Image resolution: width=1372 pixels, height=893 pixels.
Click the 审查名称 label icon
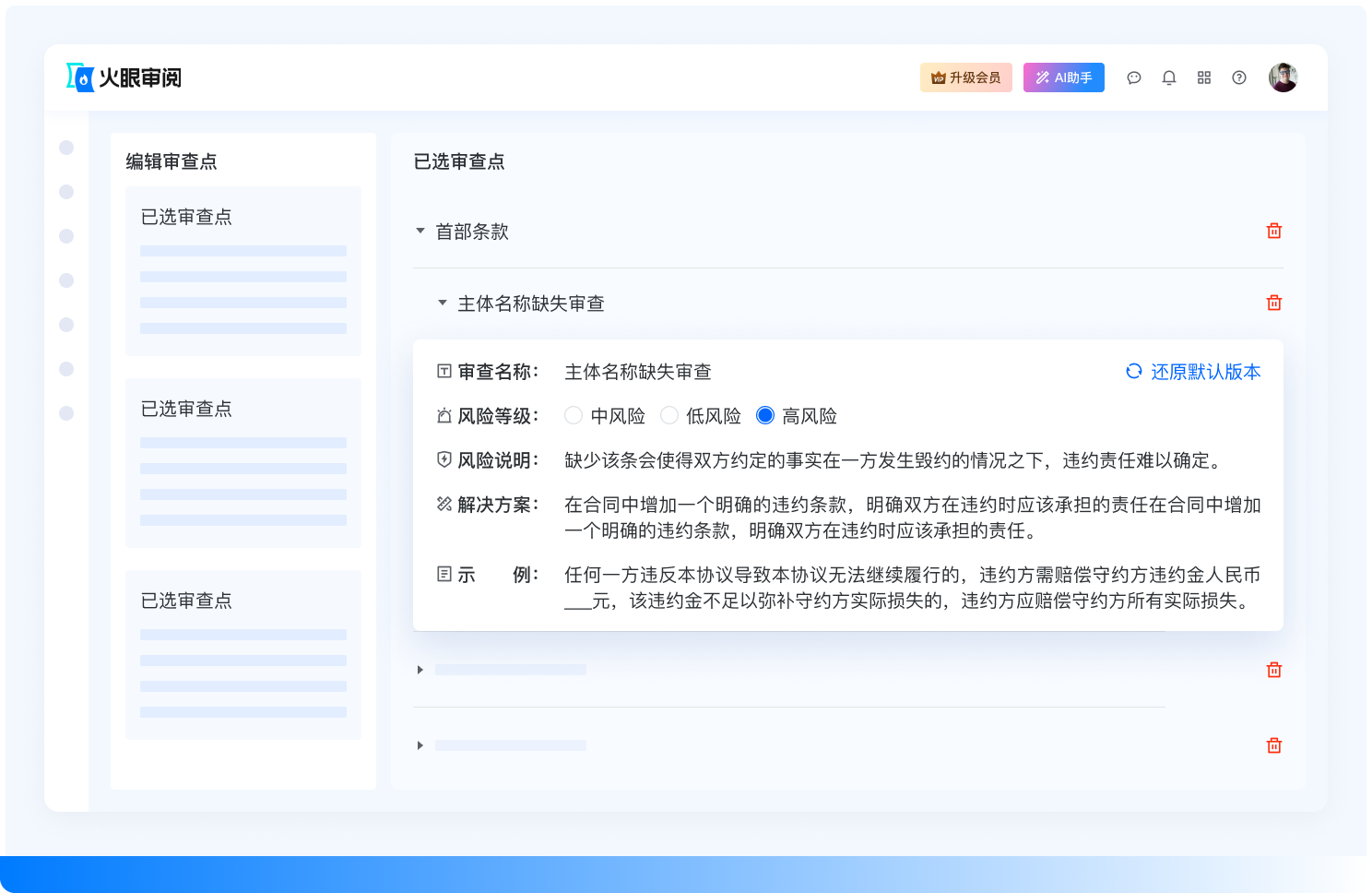[444, 372]
